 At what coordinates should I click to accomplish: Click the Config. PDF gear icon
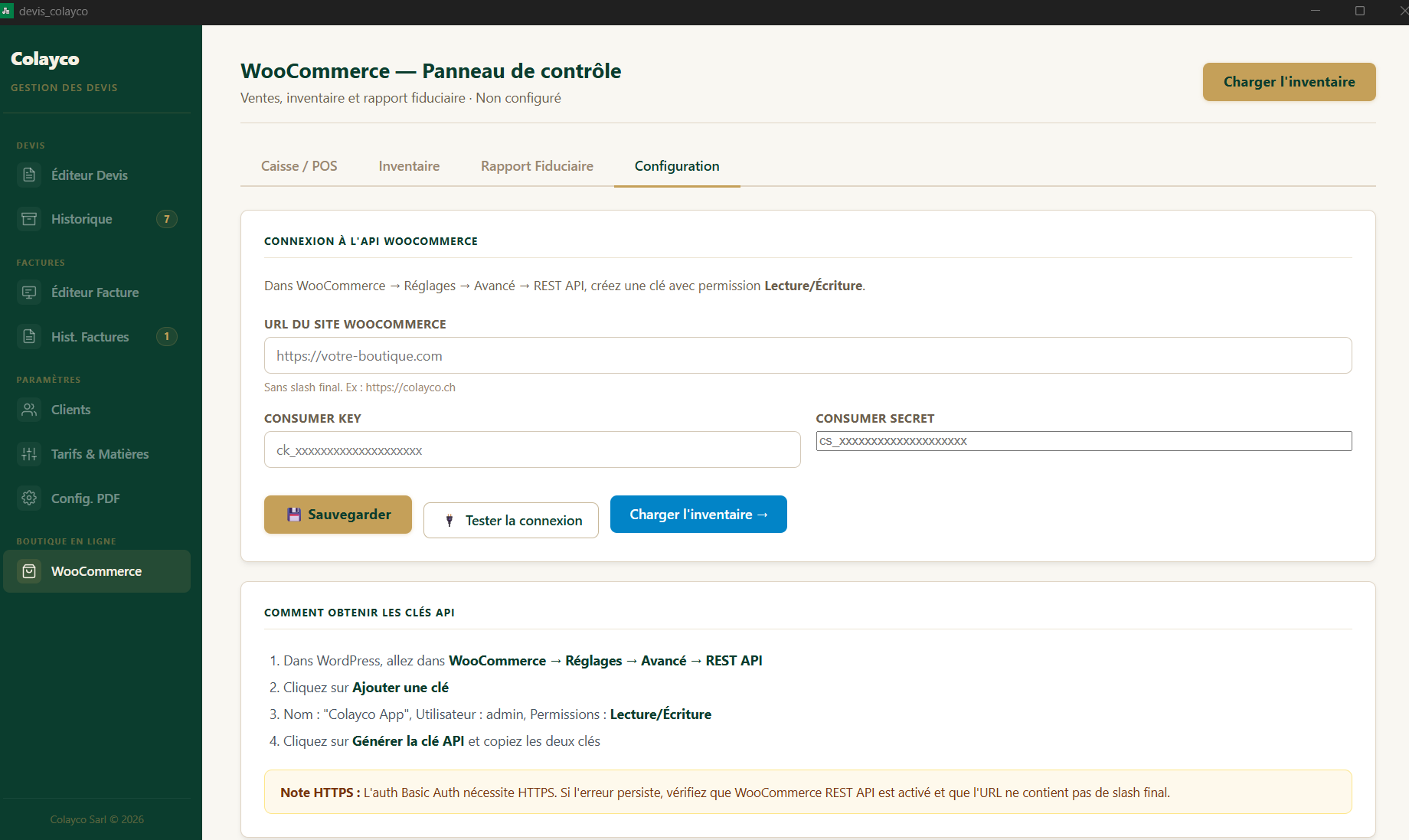29,498
